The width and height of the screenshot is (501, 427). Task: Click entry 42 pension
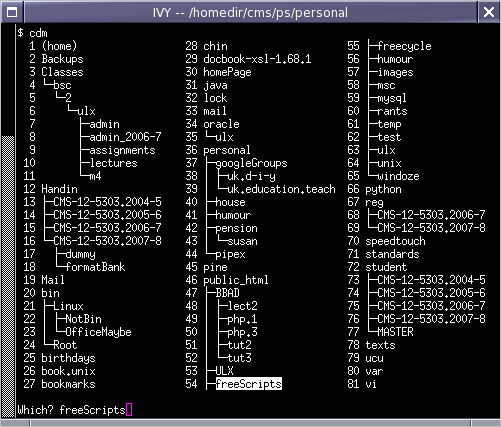(236, 228)
